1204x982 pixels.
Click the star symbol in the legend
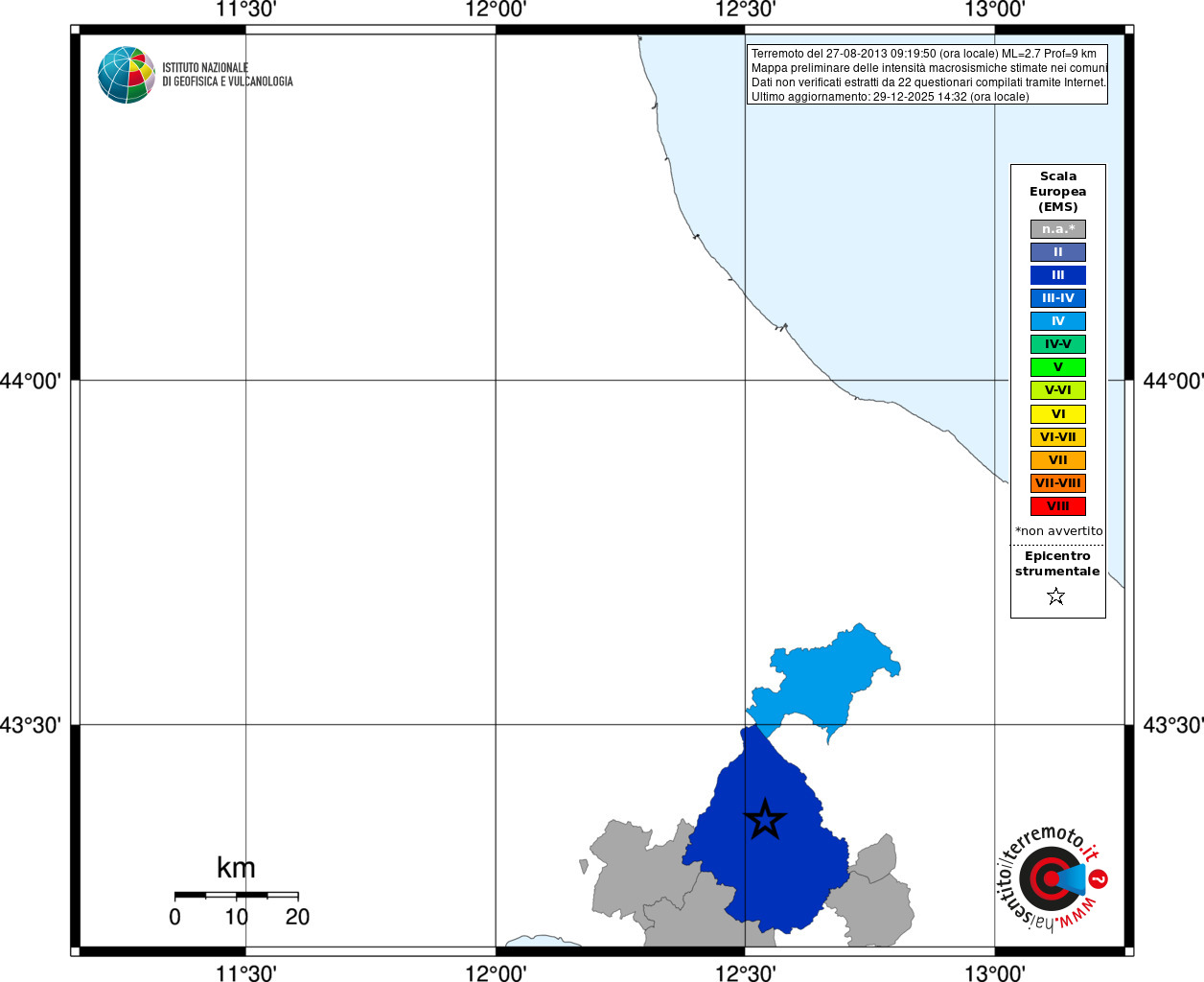[1056, 596]
